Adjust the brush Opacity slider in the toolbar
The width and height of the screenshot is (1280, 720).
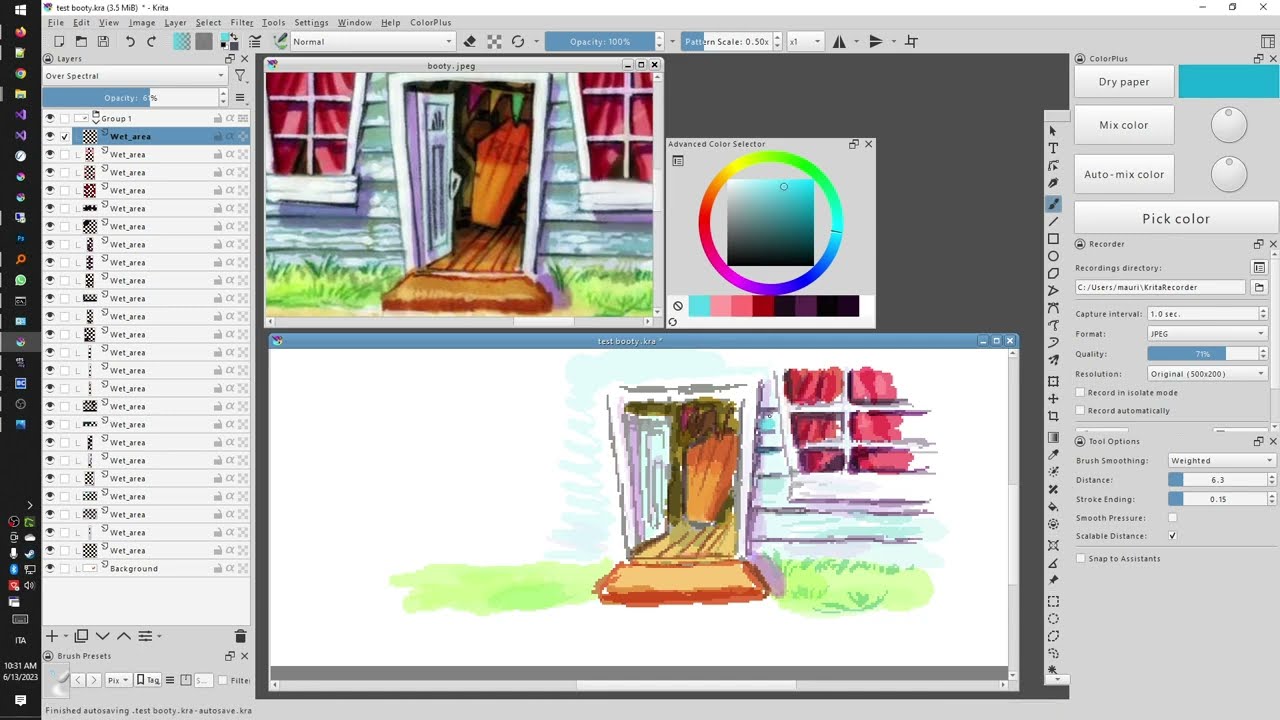(600, 41)
